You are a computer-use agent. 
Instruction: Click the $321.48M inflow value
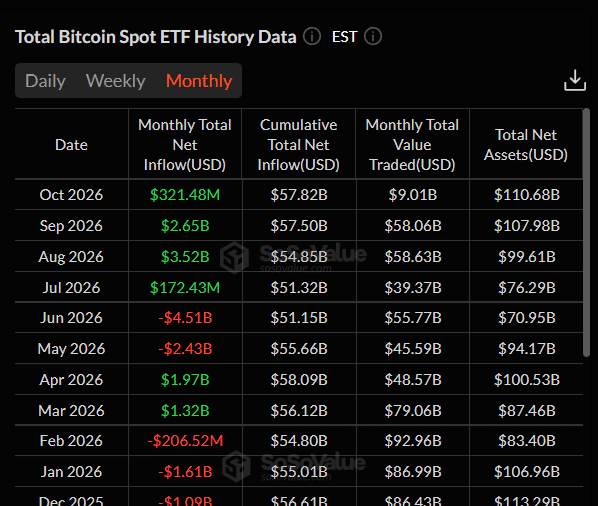[x=185, y=195]
